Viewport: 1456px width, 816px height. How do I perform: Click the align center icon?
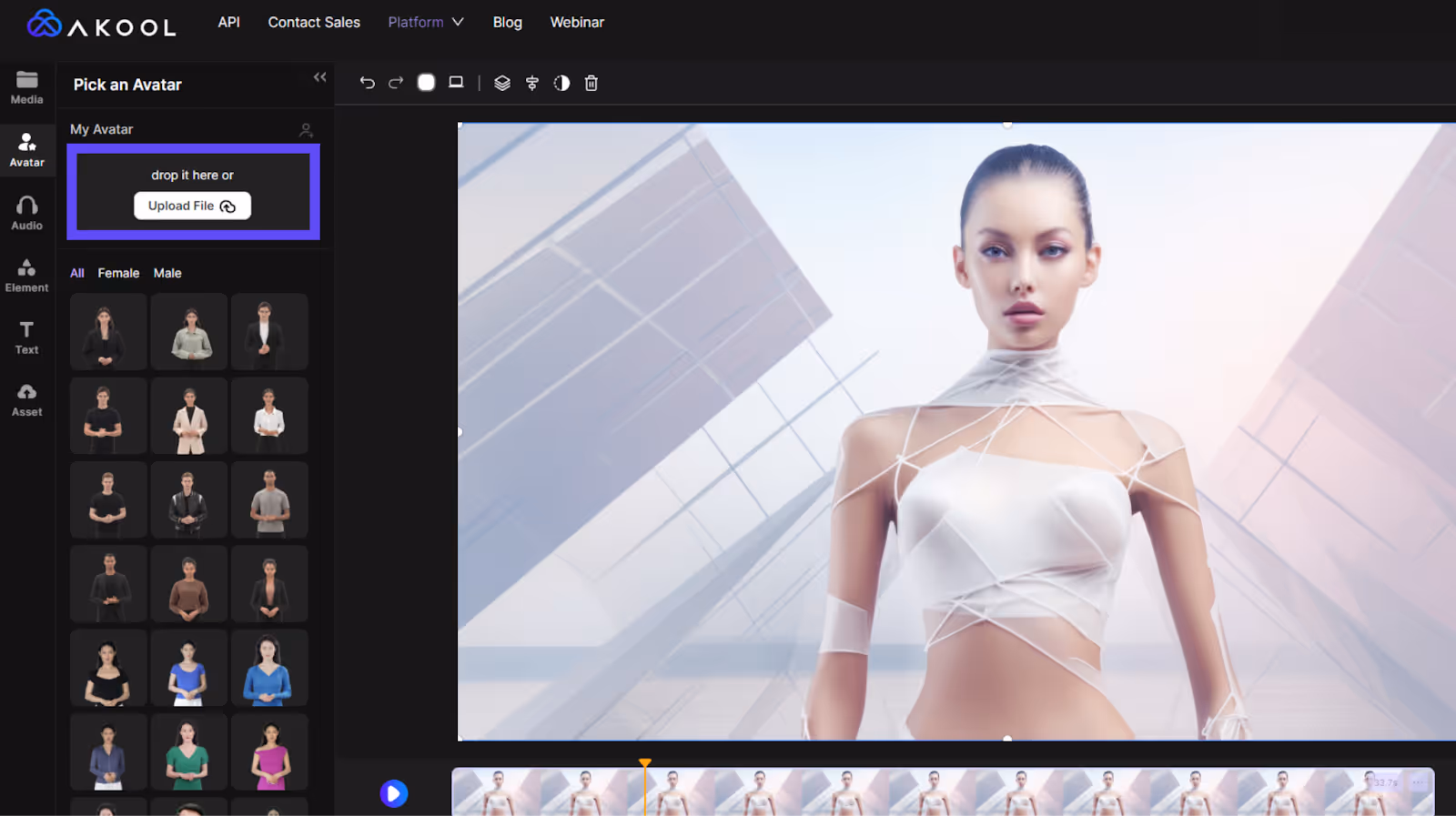click(532, 83)
